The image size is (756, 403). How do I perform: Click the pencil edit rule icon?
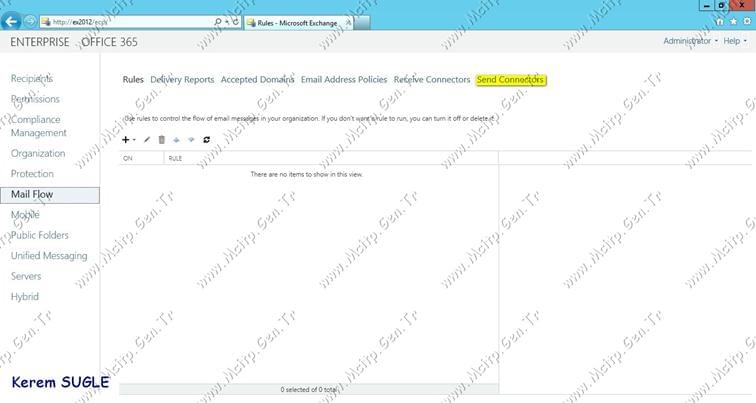(147, 140)
